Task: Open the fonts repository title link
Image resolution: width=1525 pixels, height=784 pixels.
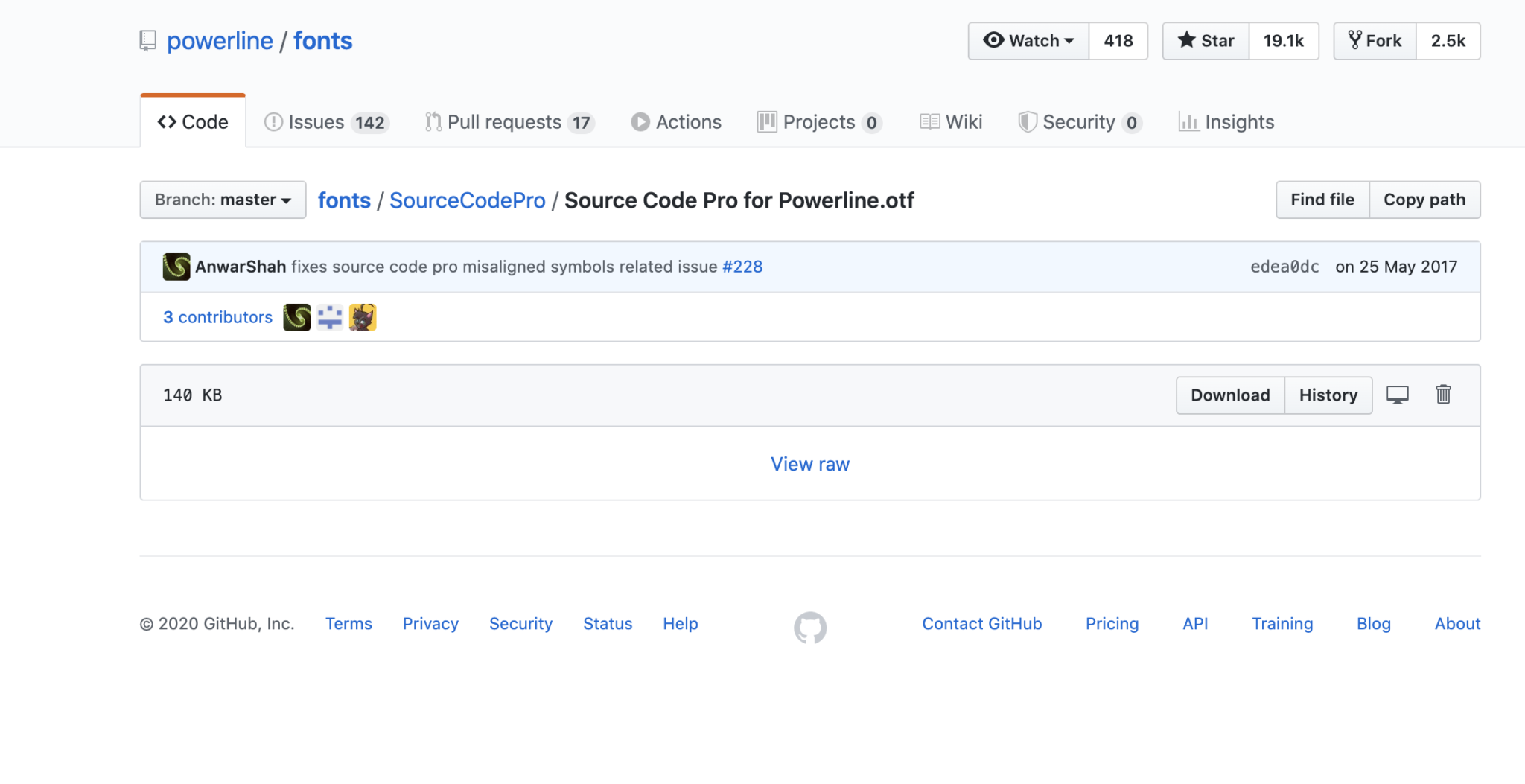Action: pyautogui.click(x=322, y=41)
